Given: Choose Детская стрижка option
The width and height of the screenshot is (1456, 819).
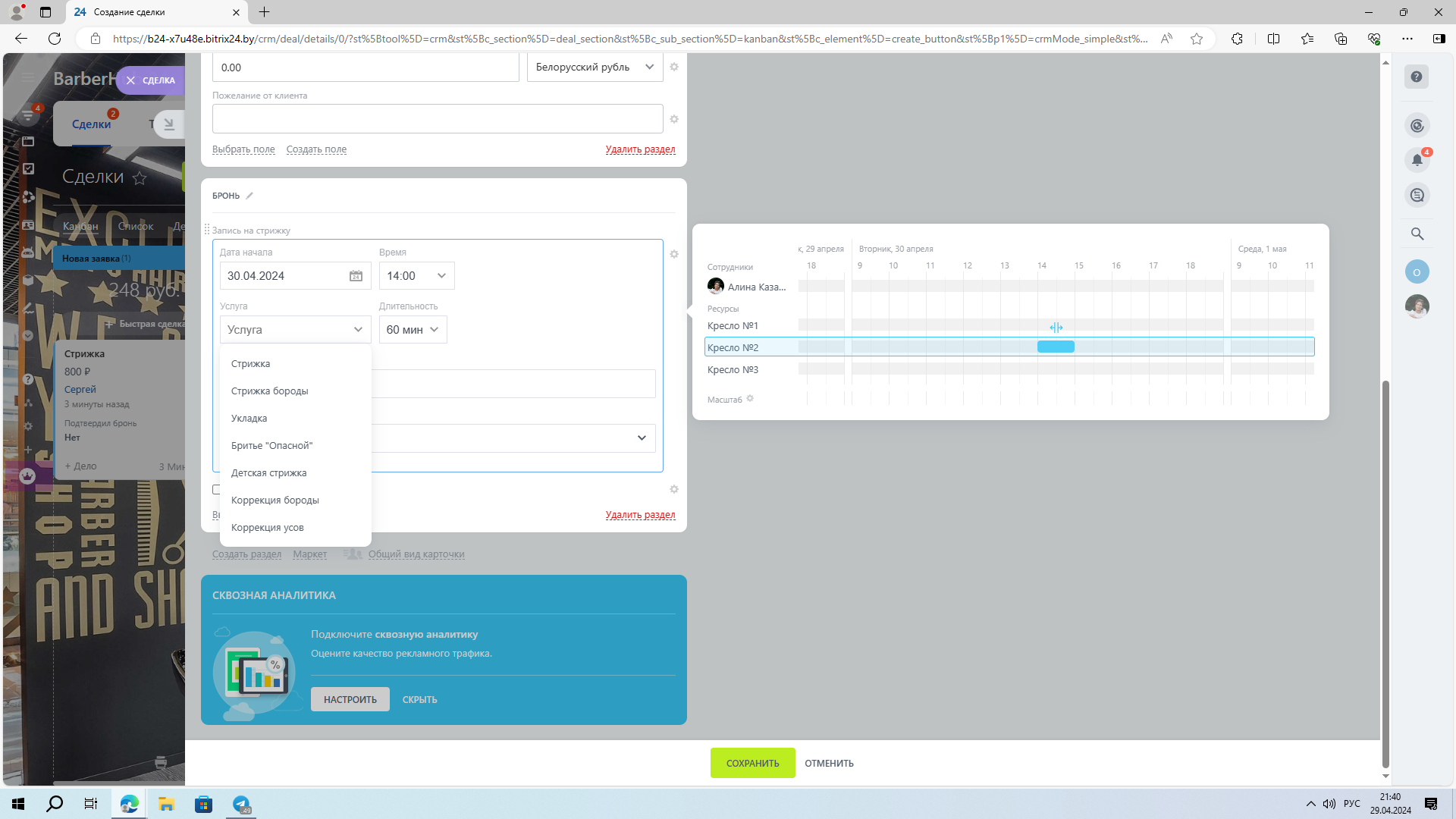Looking at the screenshot, I should (x=268, y=473).
